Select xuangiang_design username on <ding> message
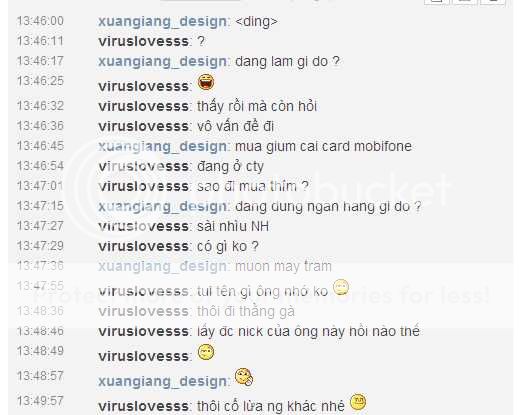Screen dimensions: 522x415 (x=162, y=22)
